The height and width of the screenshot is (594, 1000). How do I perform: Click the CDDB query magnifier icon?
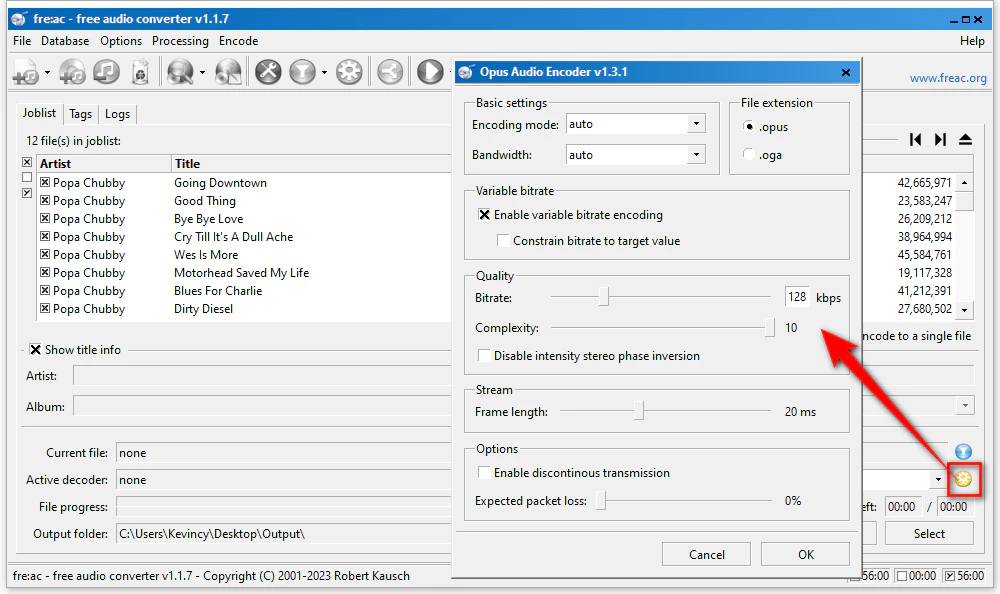tap(180, 72)
